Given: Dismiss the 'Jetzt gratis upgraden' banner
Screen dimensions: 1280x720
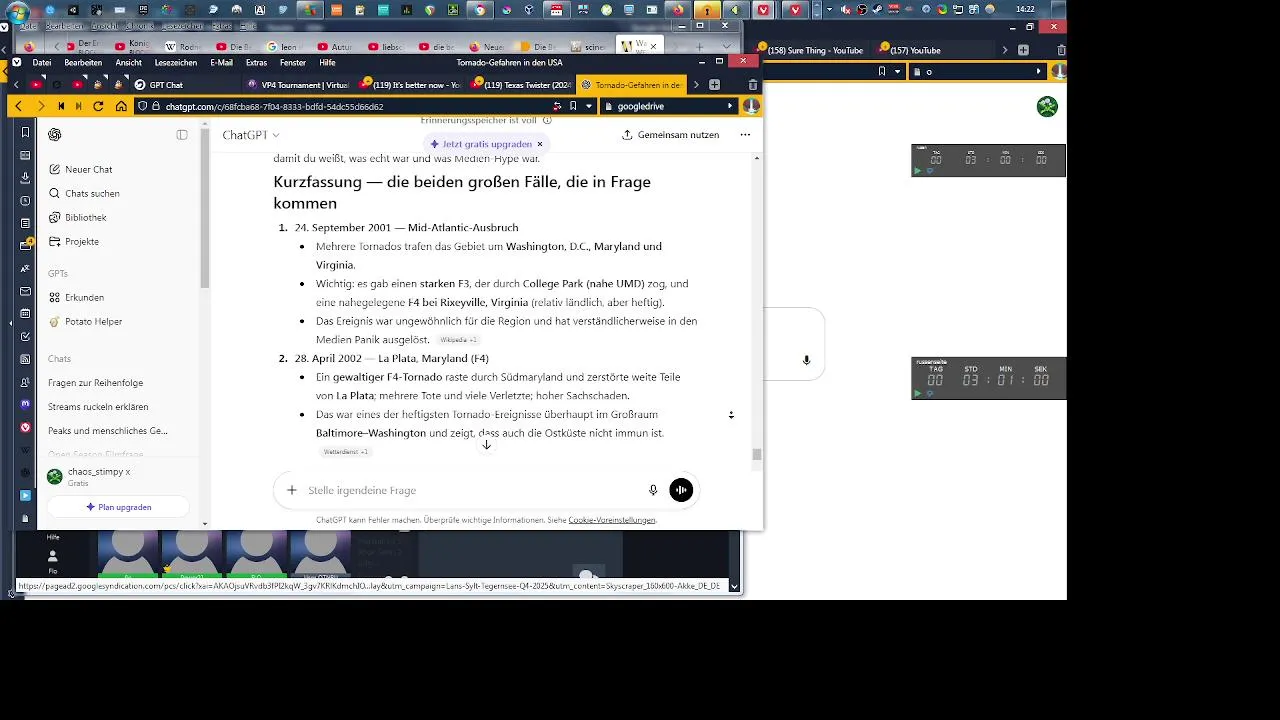Looking at the screenshot, I should point(540,144).
